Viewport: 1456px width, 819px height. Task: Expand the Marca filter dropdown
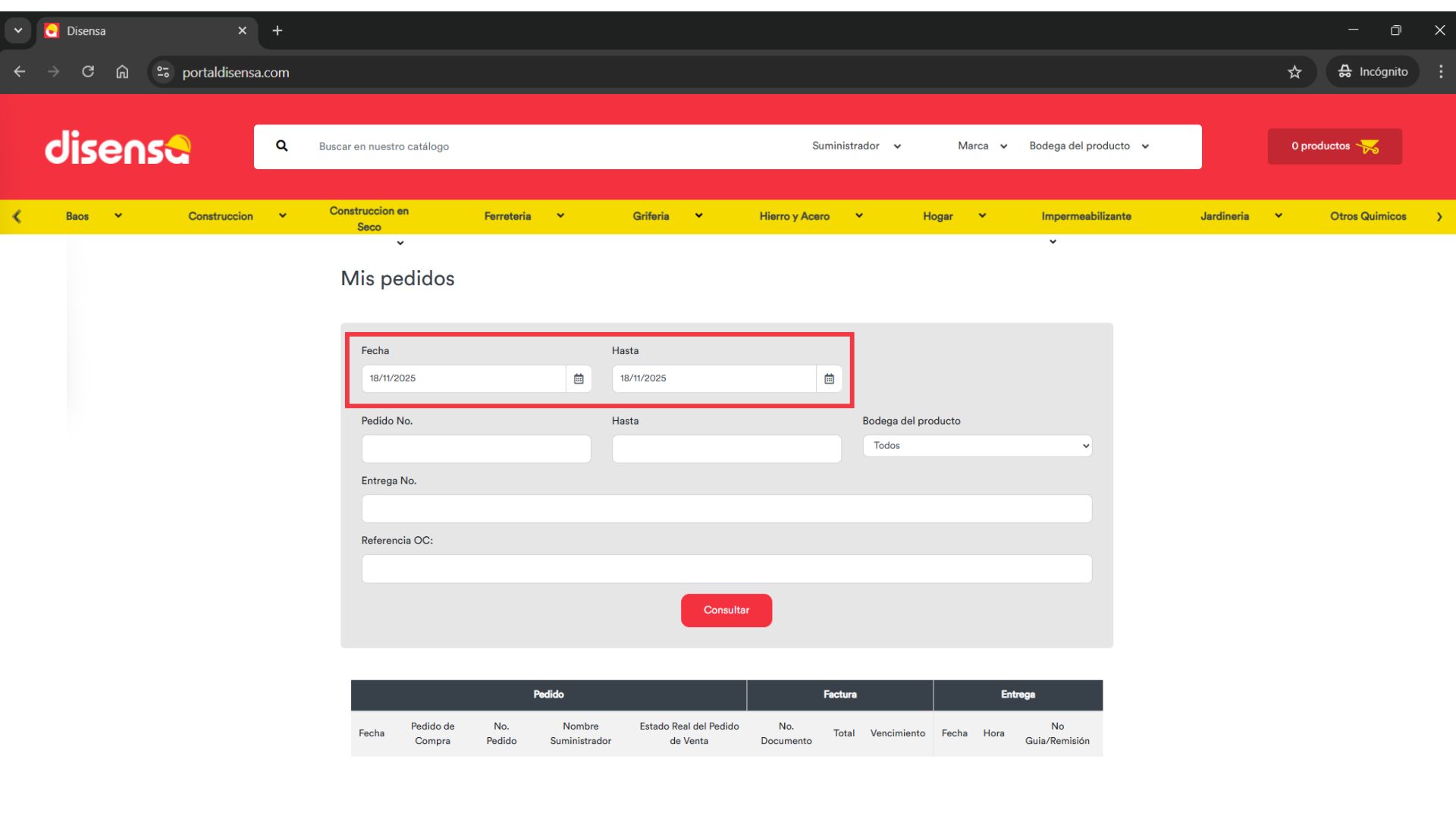(982, 146)
